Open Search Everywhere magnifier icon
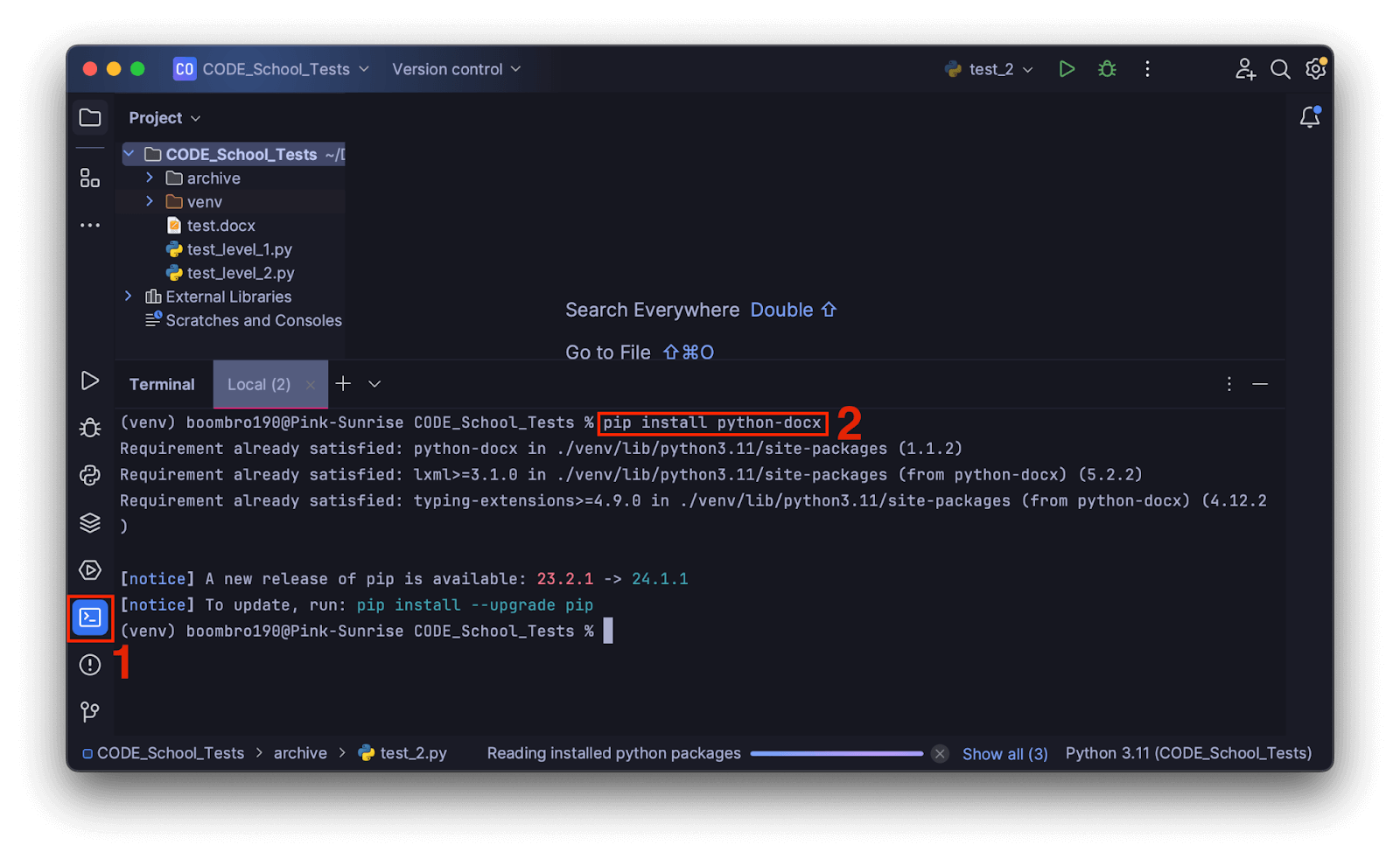The height and width of the screenshot is (859, 1400). (1280, 69)
